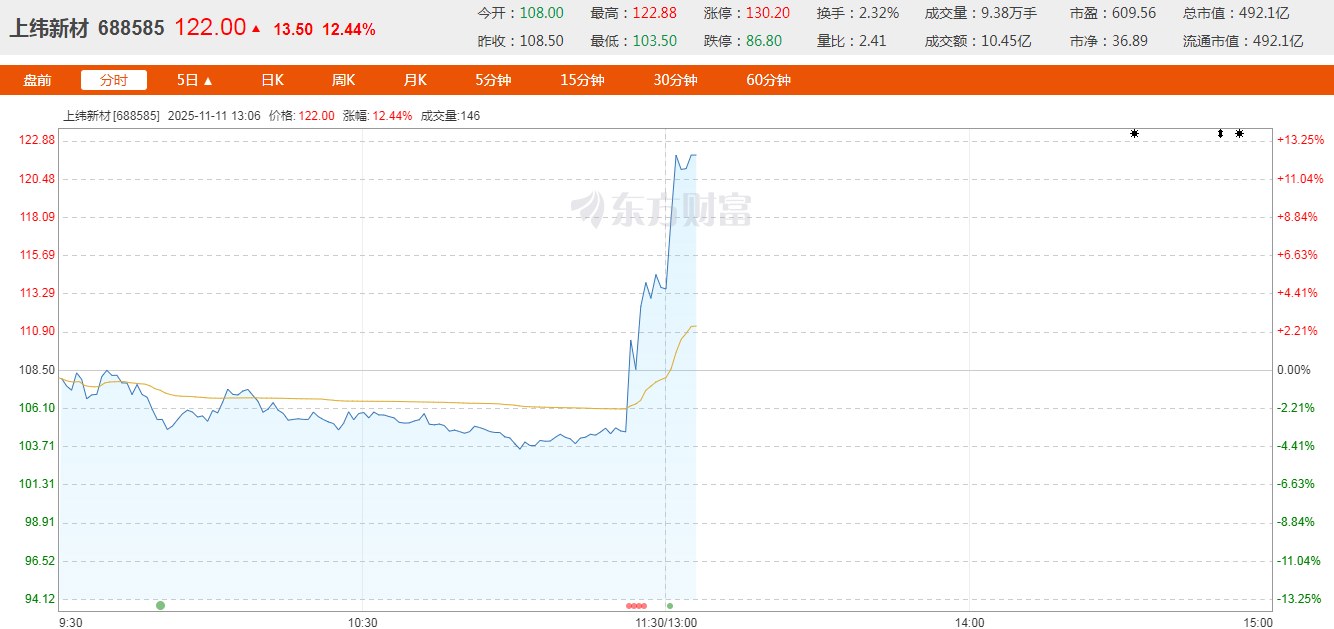Open the 日K chart tab
This screenshot has height=629, width=1334.
pyautogui.click(x=272, y=80)
